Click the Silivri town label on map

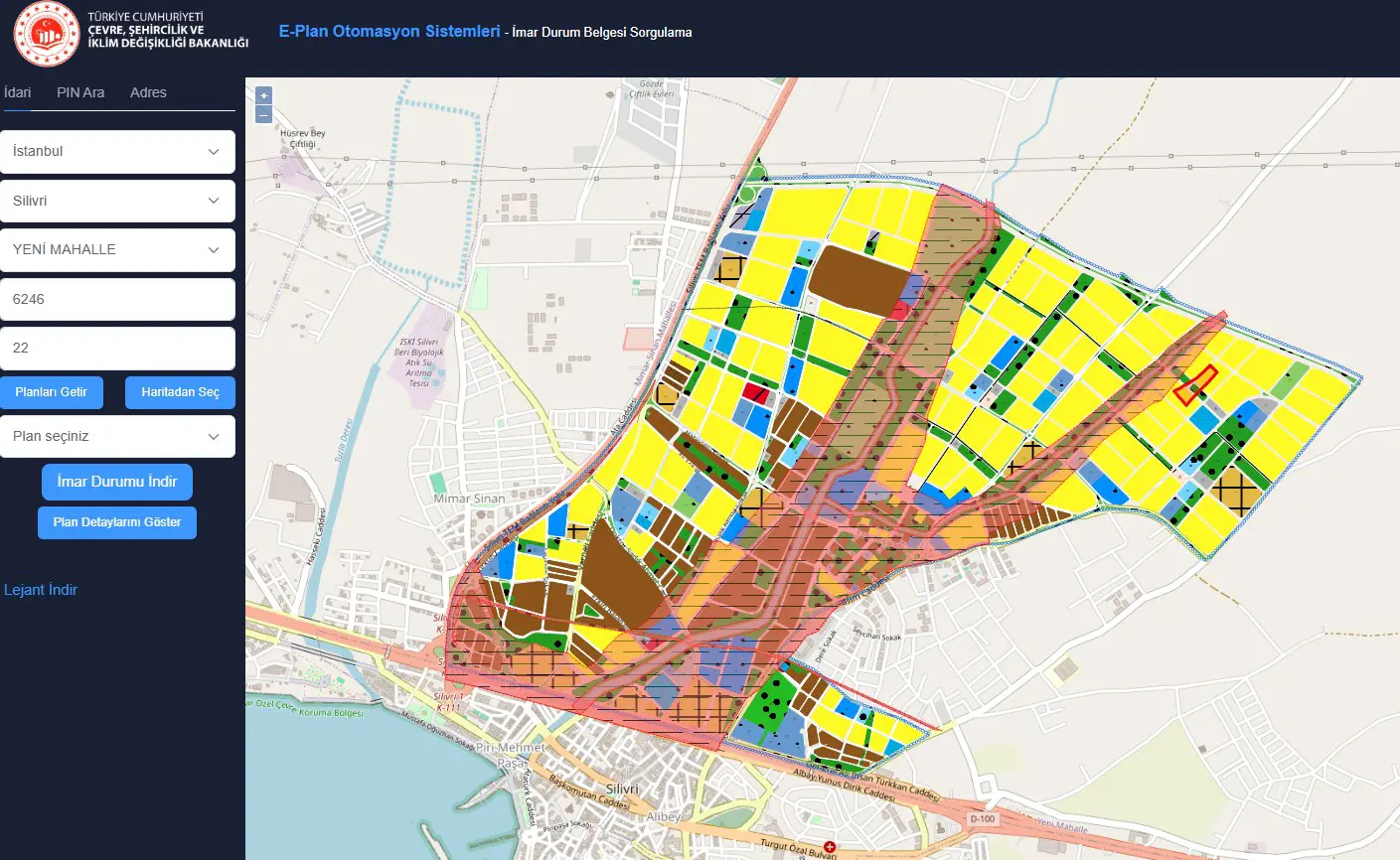[x=623, y=788]
